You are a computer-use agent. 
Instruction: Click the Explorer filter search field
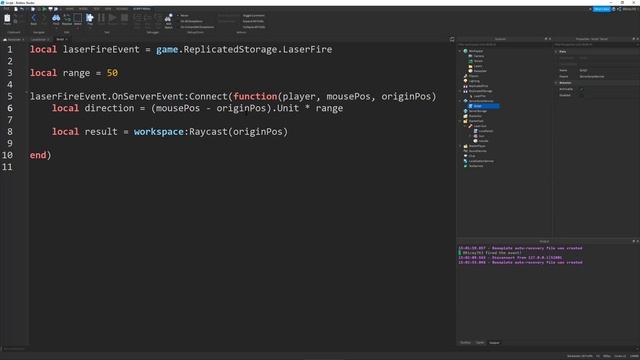[504, 44]
